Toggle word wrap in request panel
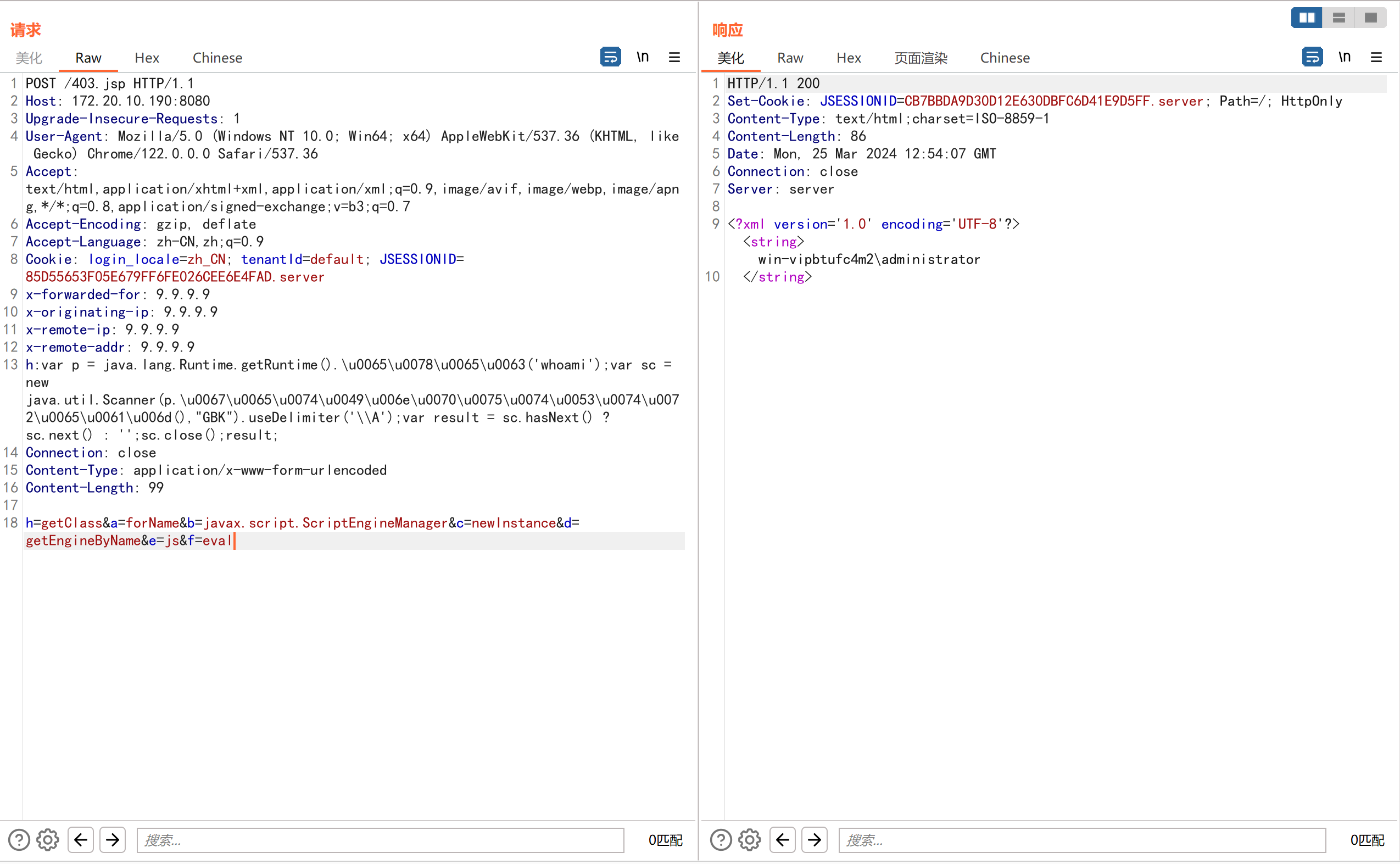The width and height of the screenshot is (1400, 864). click(x=610, y=57)
